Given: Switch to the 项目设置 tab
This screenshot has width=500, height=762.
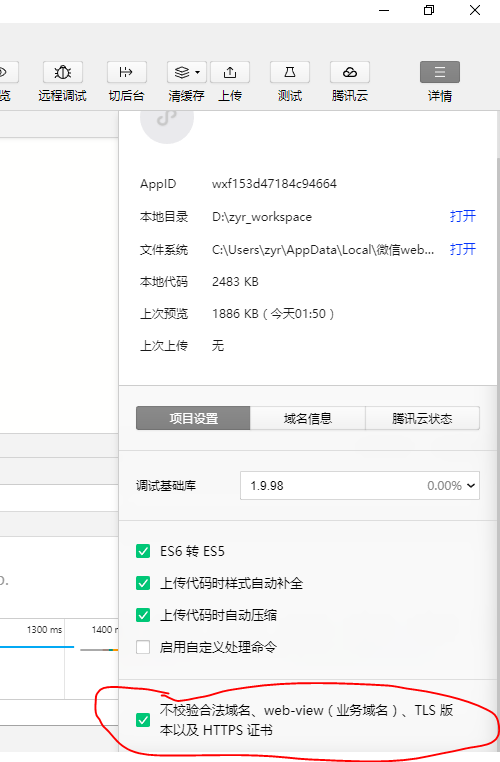Looking at the screenshot, I should point(193,418).
